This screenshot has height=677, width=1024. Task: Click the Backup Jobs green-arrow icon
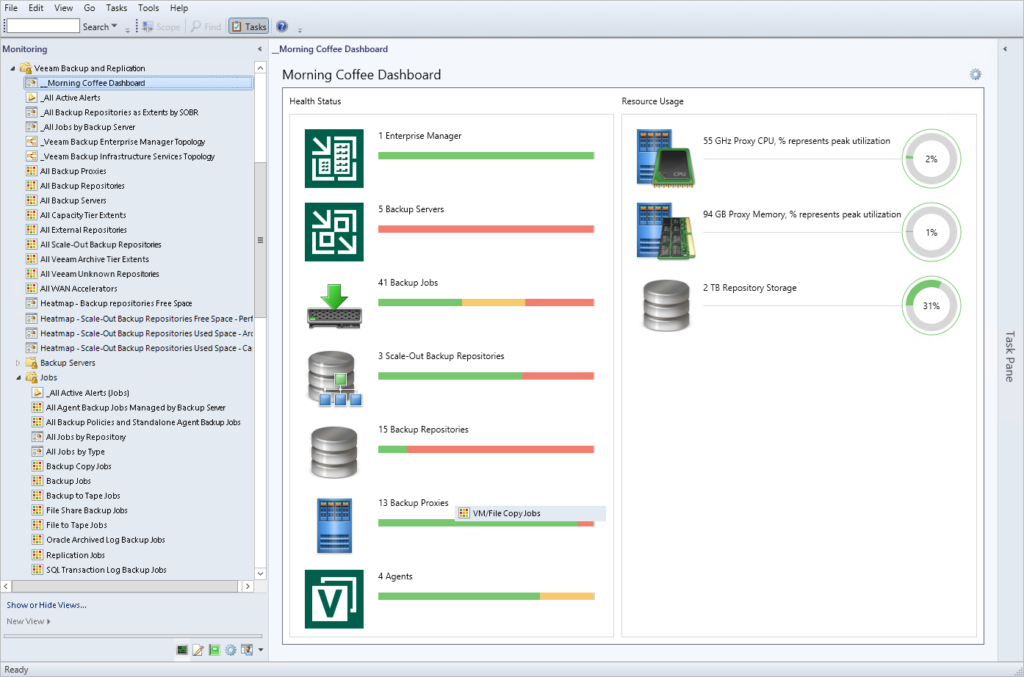click(333, 305)
